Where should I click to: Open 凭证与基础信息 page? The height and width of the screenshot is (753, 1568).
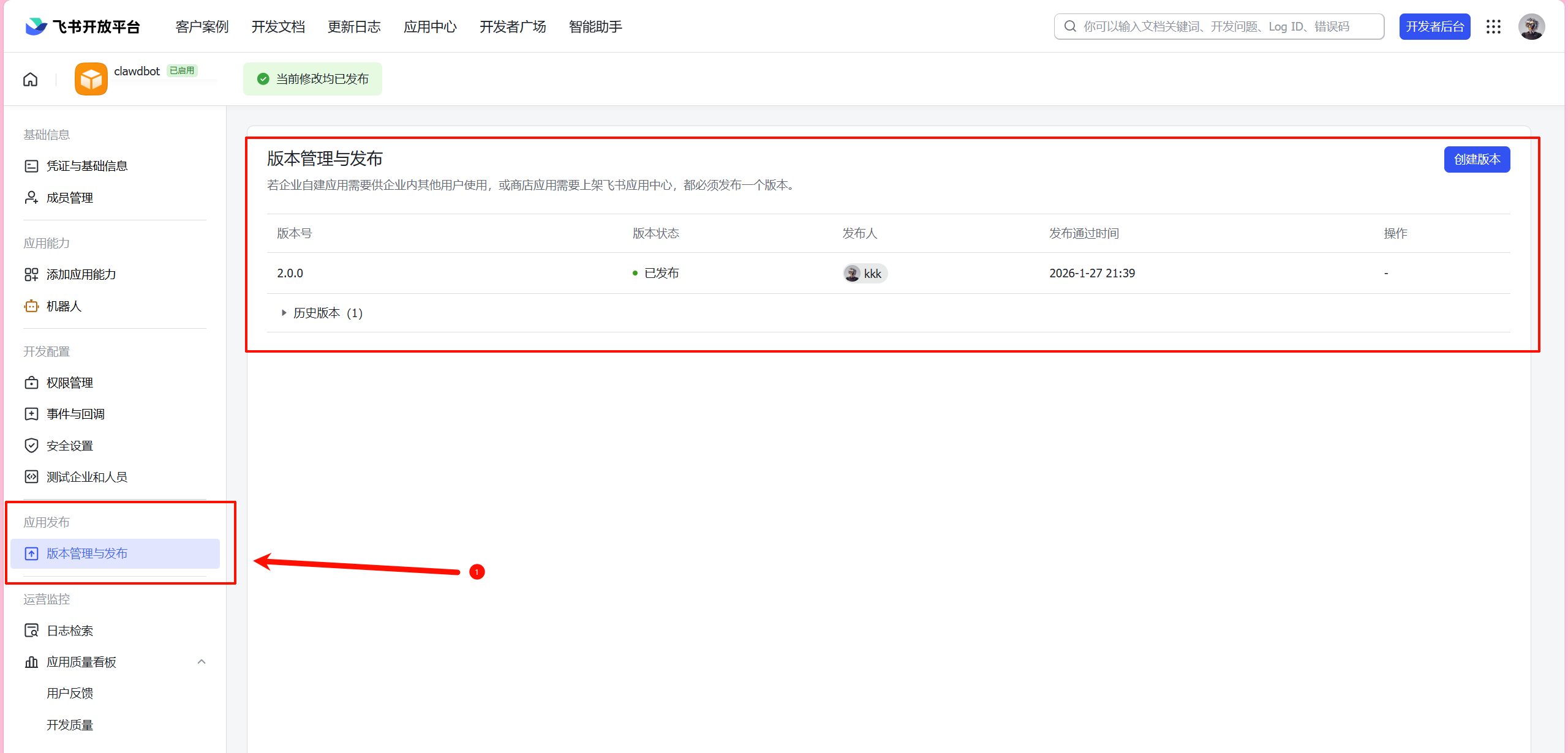click(87, 165)
